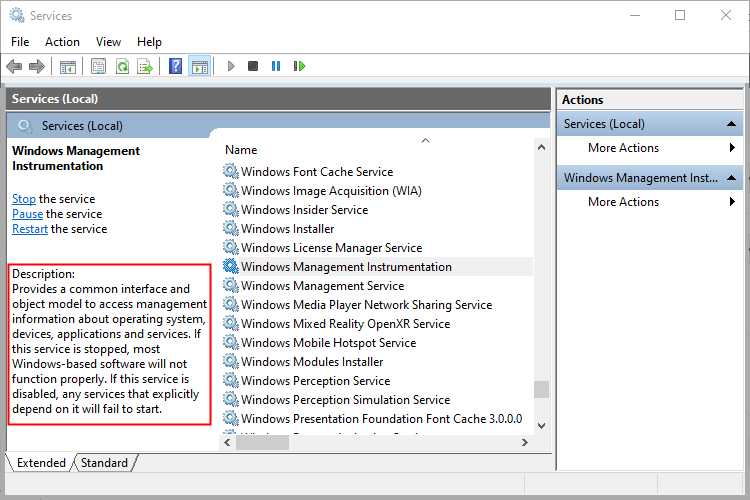This screenshot has width=750, height=500.
Task: Click the horizontal scrollbar thumb
Action: pyautogui.click(x=262, y=443)
